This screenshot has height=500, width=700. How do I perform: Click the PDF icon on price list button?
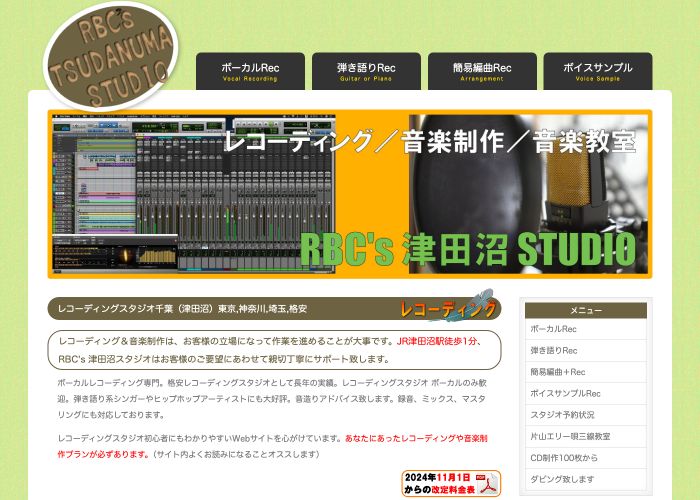click(487, 484)
